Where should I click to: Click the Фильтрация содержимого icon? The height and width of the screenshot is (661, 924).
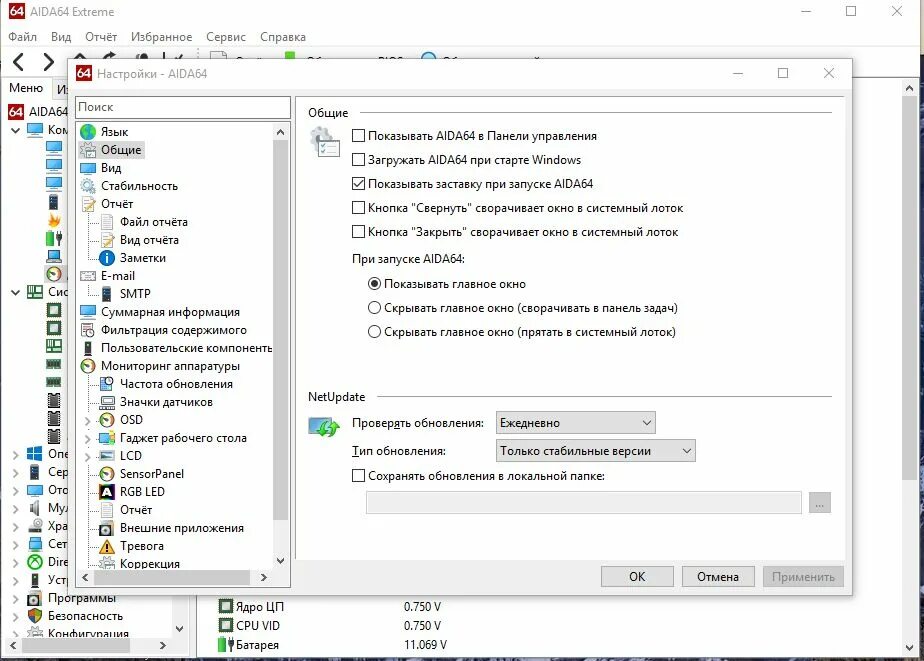[88, 330]
